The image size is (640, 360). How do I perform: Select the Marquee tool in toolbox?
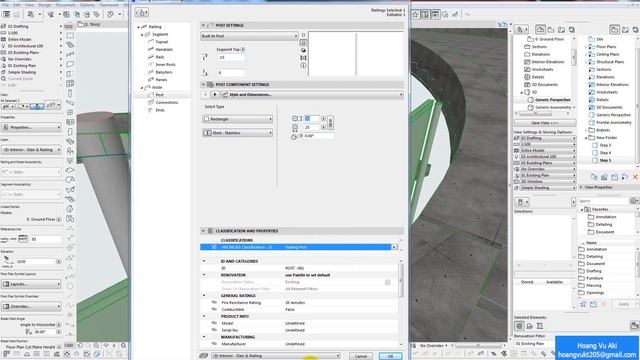[70, 36]
